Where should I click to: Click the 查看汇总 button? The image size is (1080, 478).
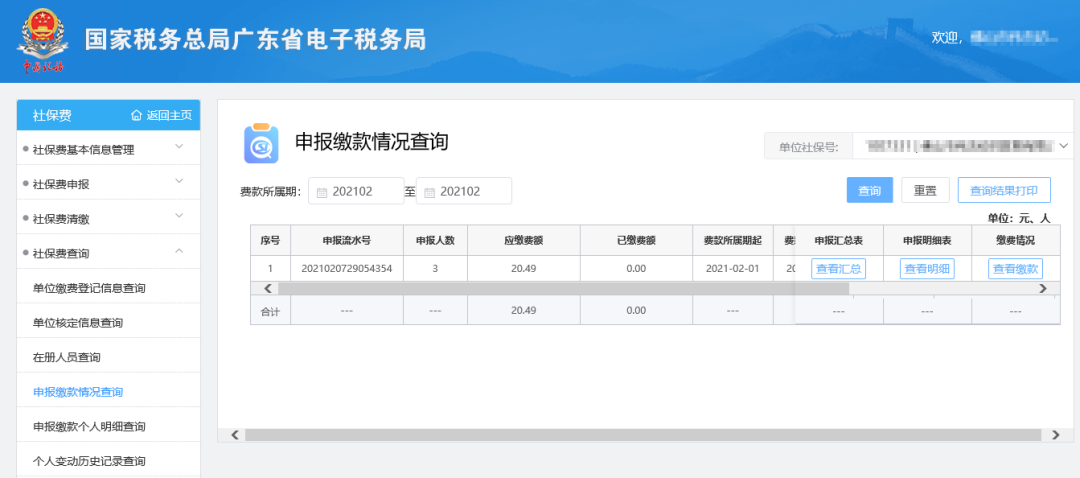click(x=838, y=269)
